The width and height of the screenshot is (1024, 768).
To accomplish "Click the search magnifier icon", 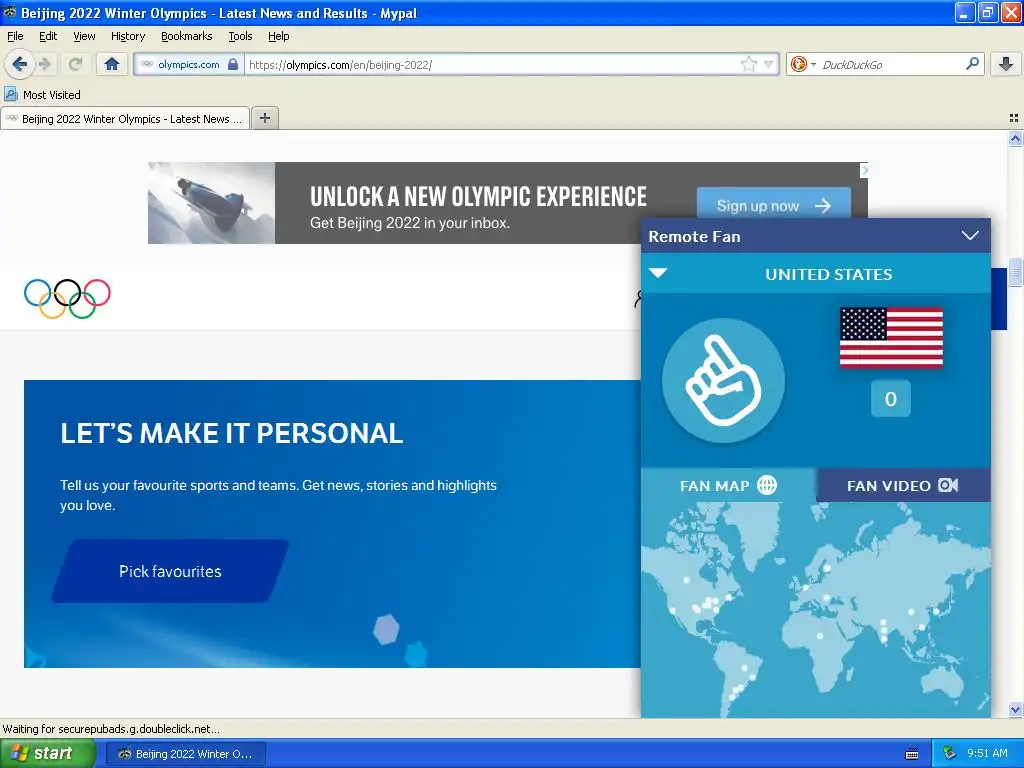I will (972, 64).
